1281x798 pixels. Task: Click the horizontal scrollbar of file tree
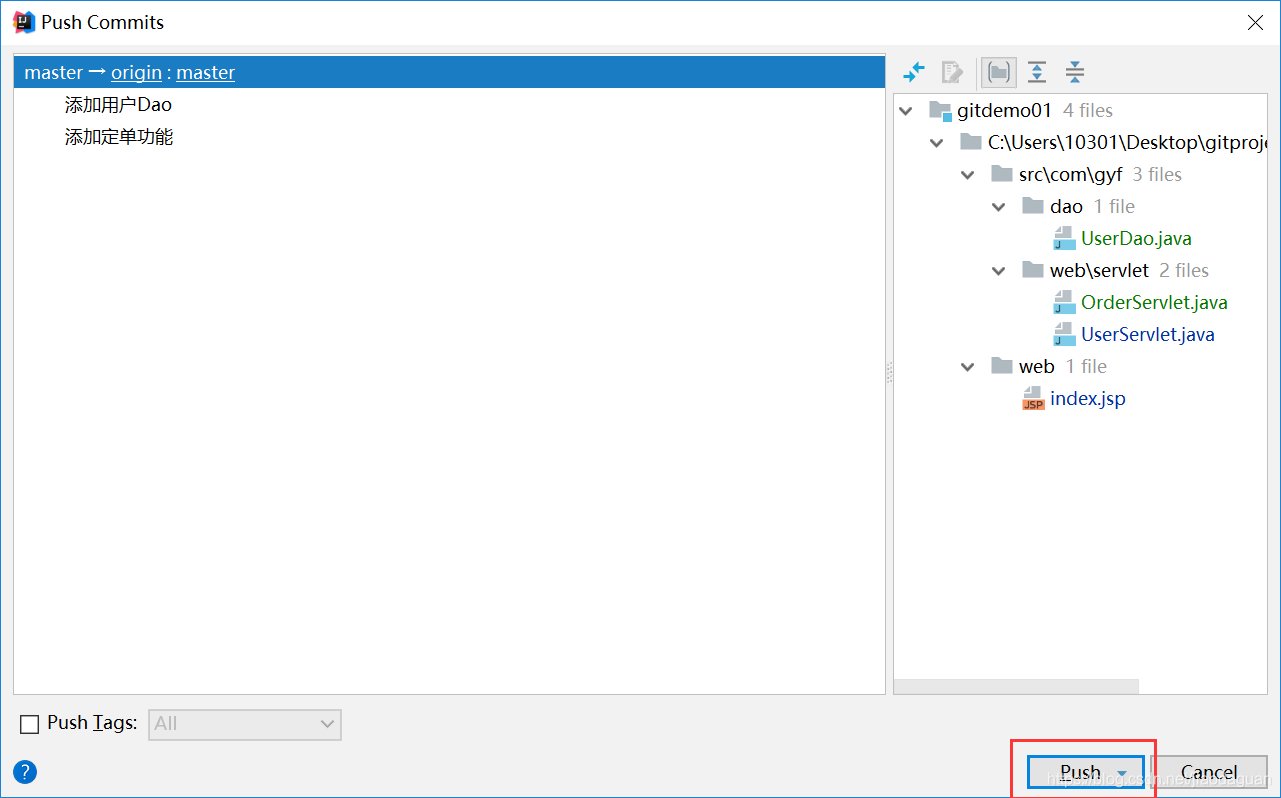1016,687
